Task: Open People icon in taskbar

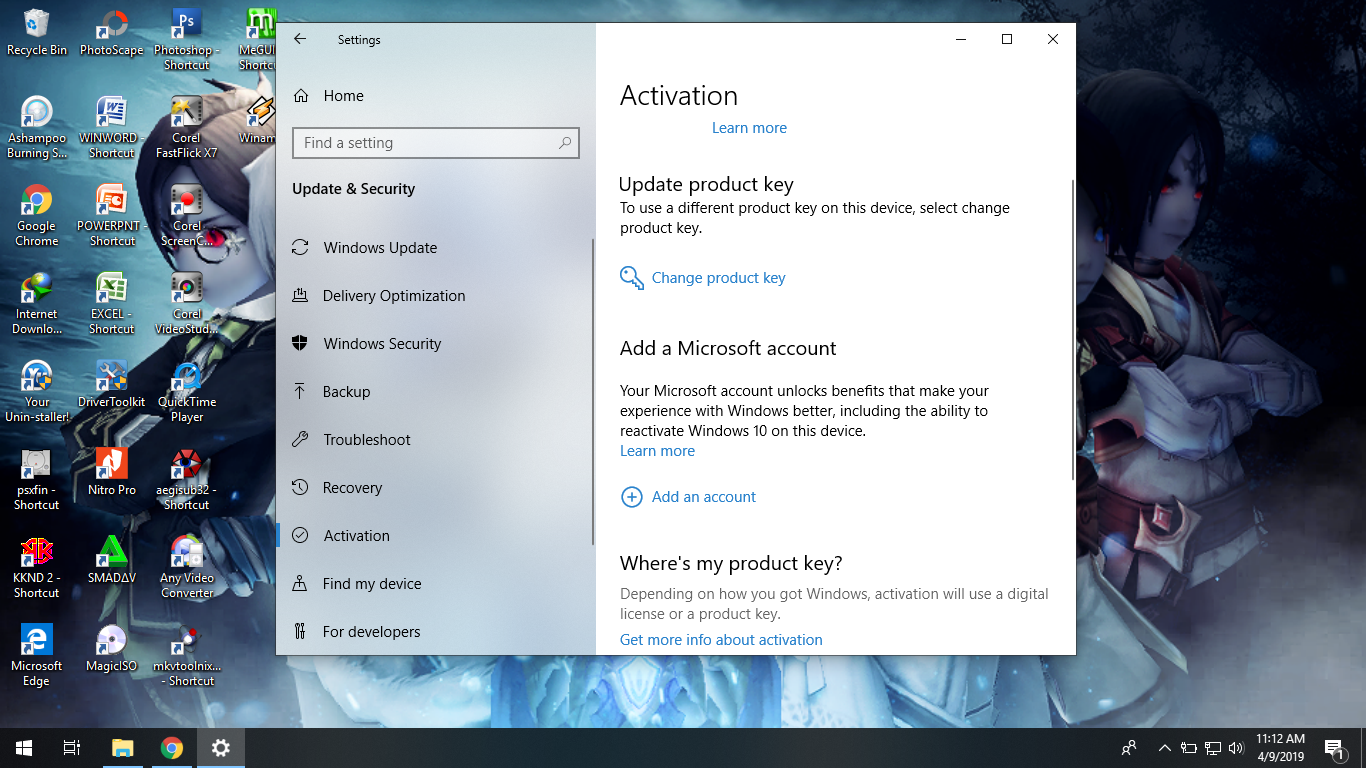Action: (x=1129, y=748)
